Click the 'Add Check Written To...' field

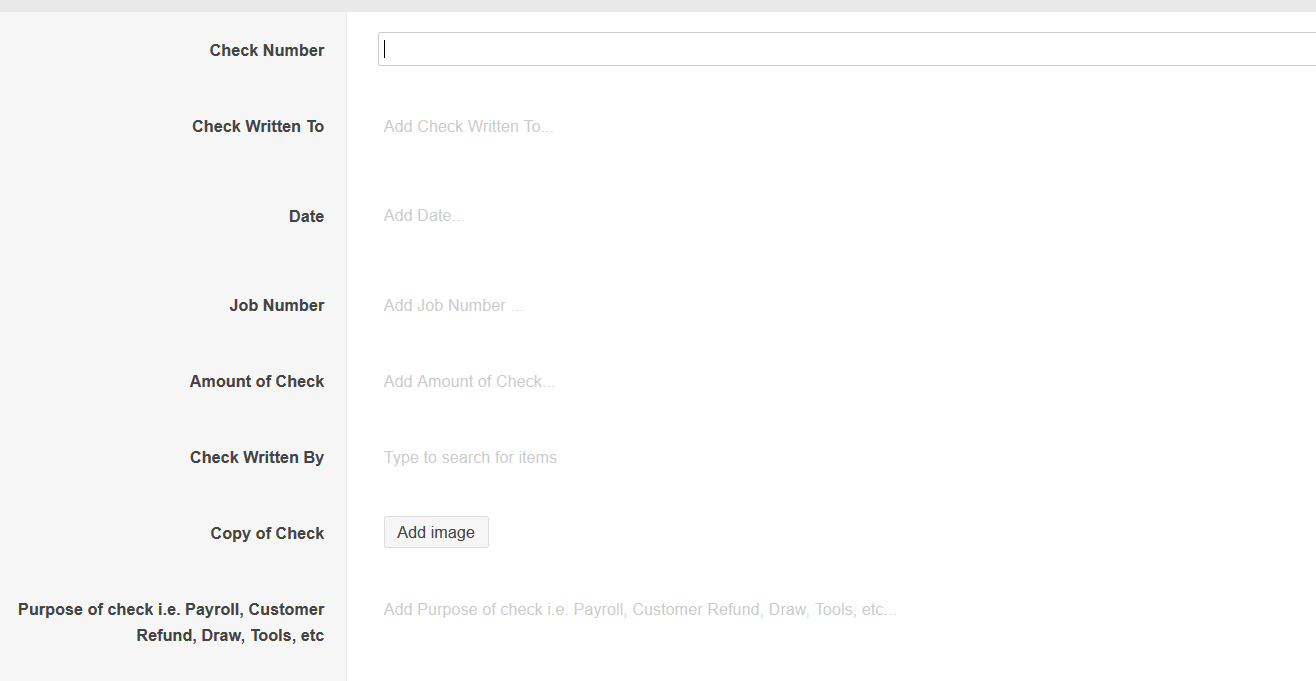coord(468,126)
